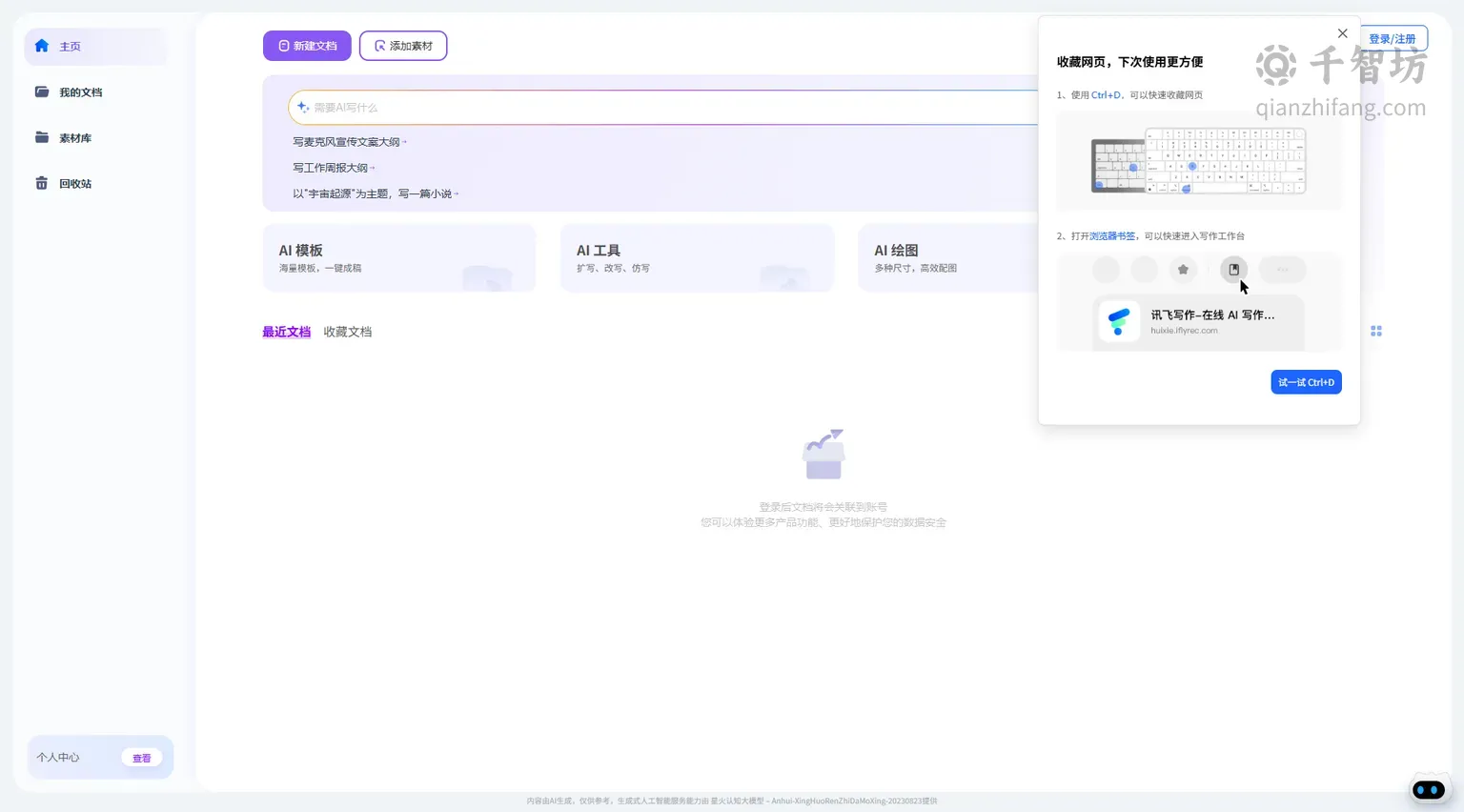This screenshot has width=1464, height=812.
Task: Click the text 登录后文档将会关联到账号
Action: point(823,507)
